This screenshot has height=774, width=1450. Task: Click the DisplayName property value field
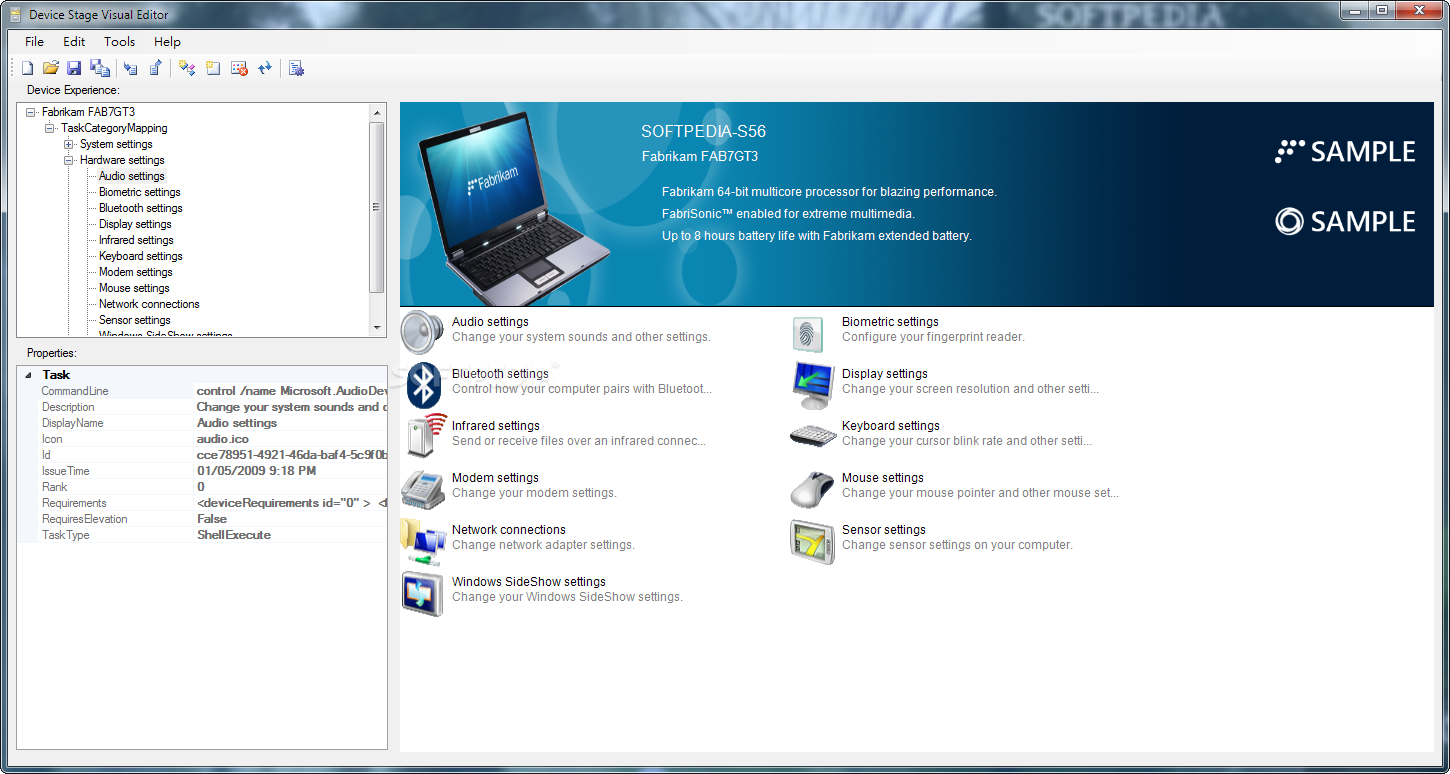[290, 423]
